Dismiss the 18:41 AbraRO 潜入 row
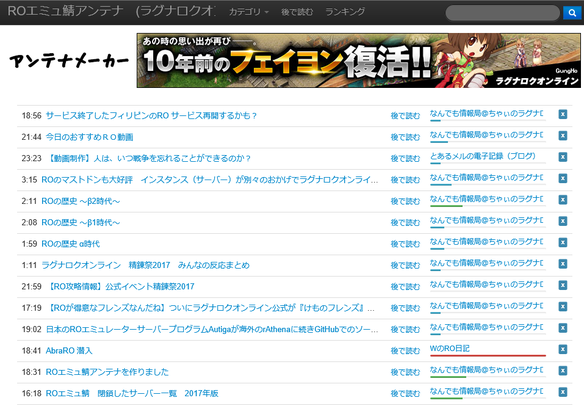 point(563,349)
